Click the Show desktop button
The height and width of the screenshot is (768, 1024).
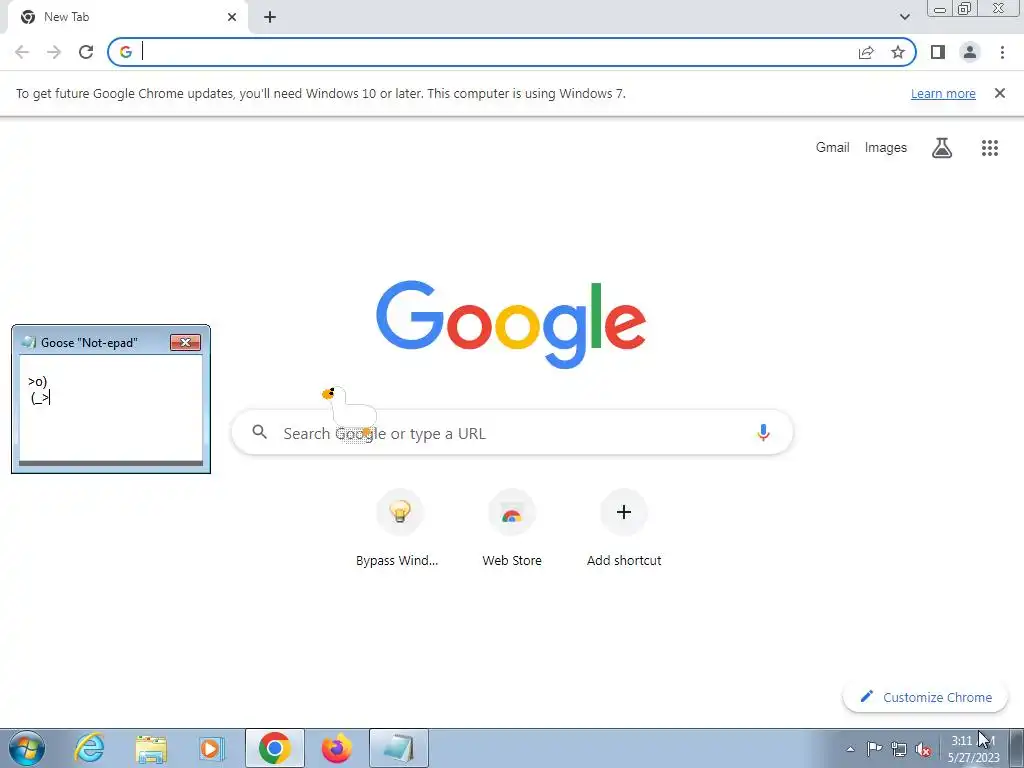[x=1016, y=748]
